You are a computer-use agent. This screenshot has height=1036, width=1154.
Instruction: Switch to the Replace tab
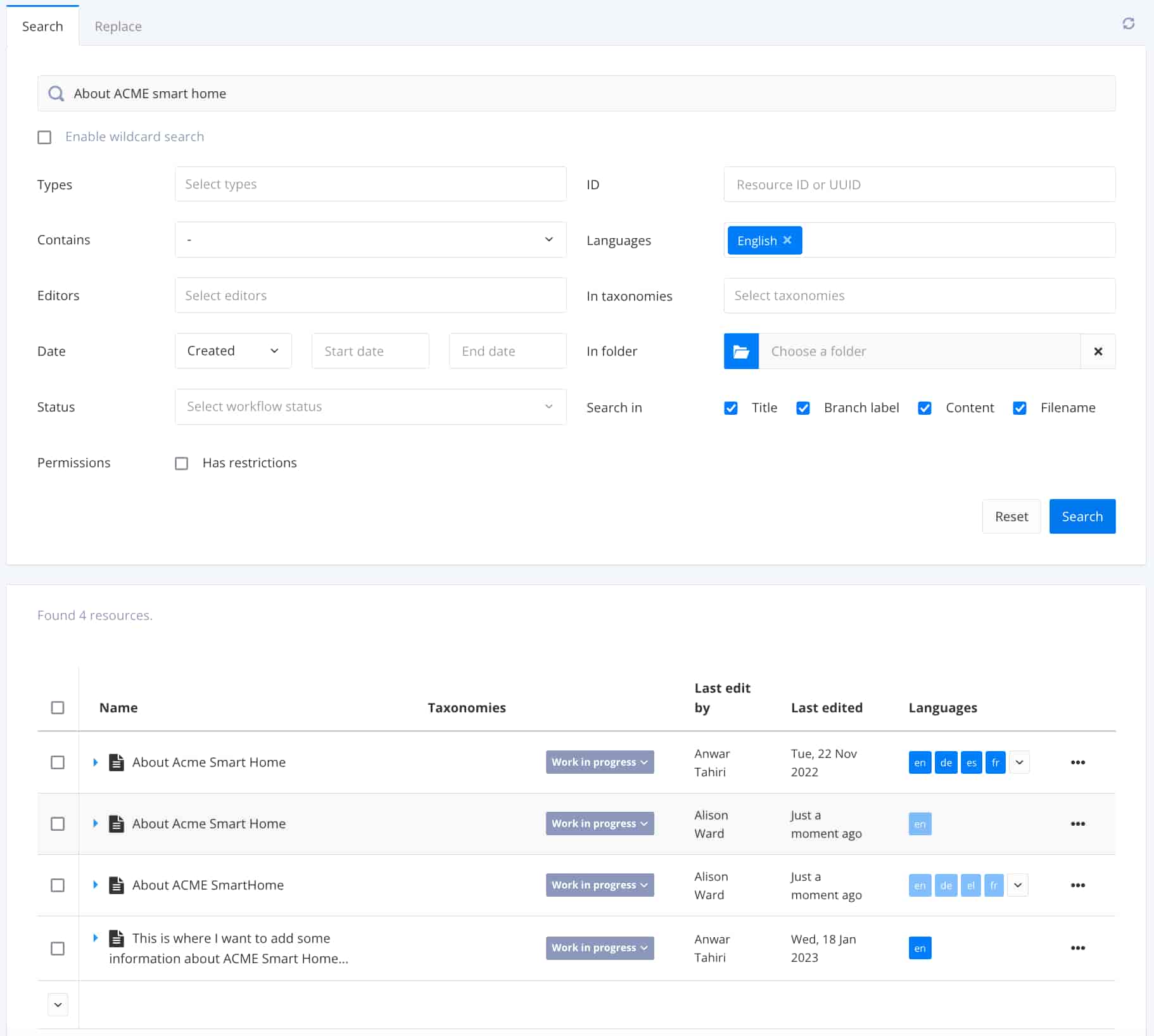(x=118, y=27)
